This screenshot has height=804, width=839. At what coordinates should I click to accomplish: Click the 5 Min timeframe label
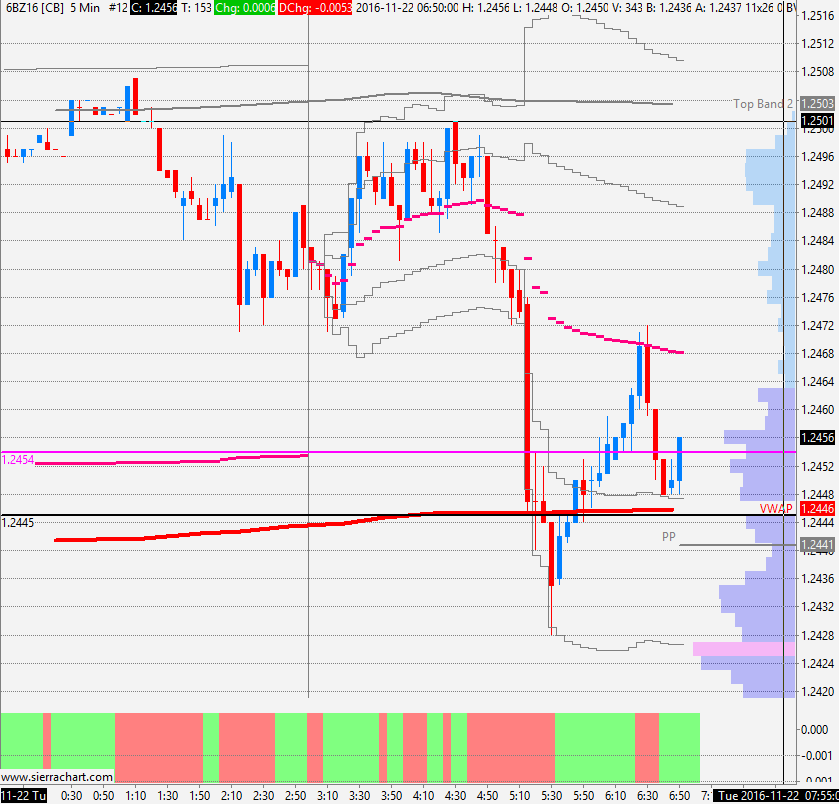point(85,7)
